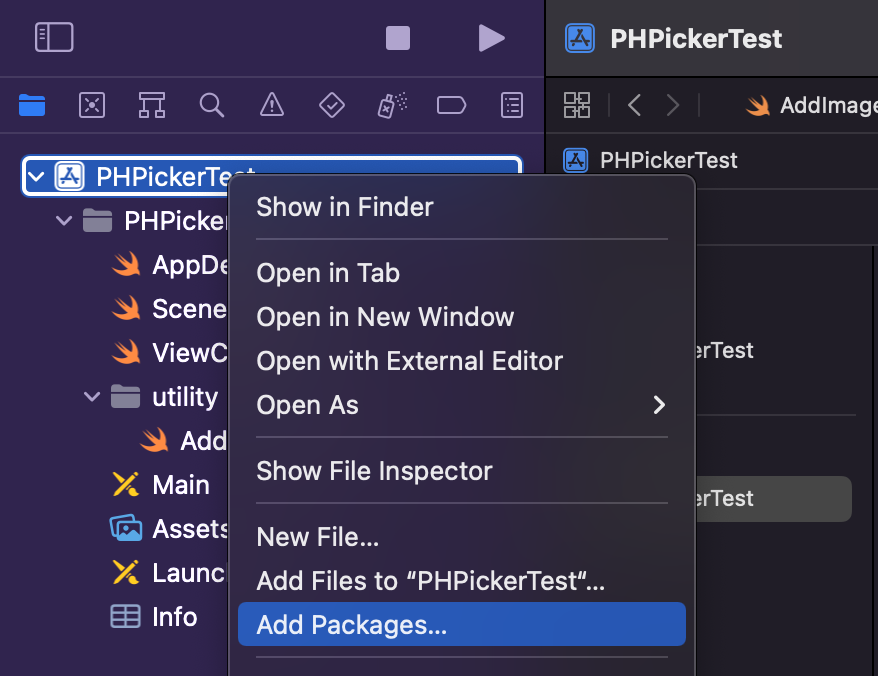
Task: Open the Breakpoint navigator
Action: [x=451, y=105]
